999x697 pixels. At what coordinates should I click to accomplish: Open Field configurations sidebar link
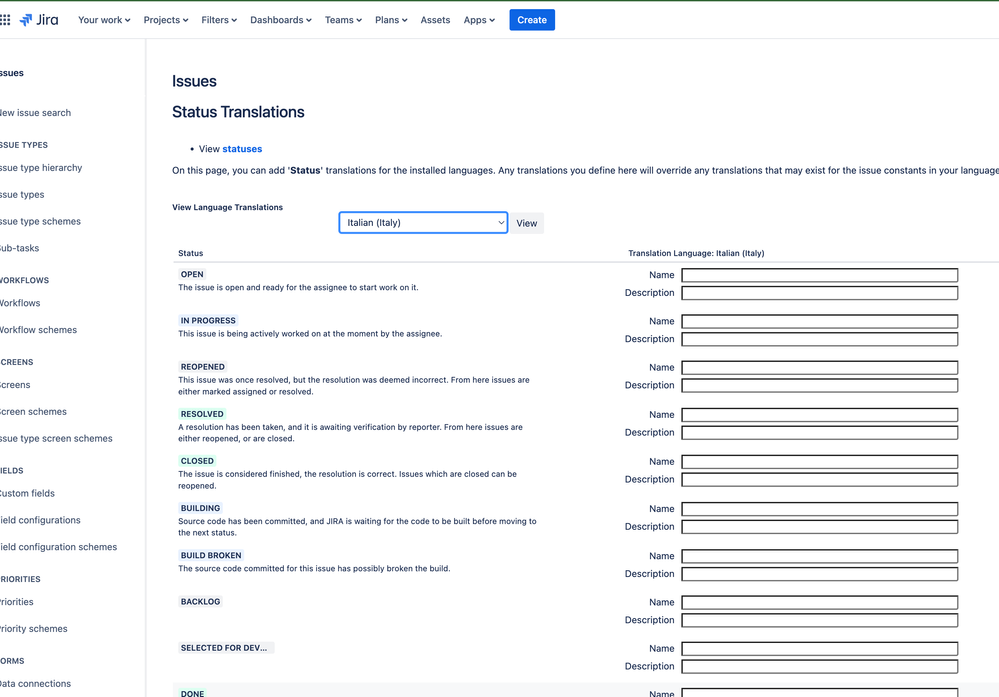pos(40,520)
